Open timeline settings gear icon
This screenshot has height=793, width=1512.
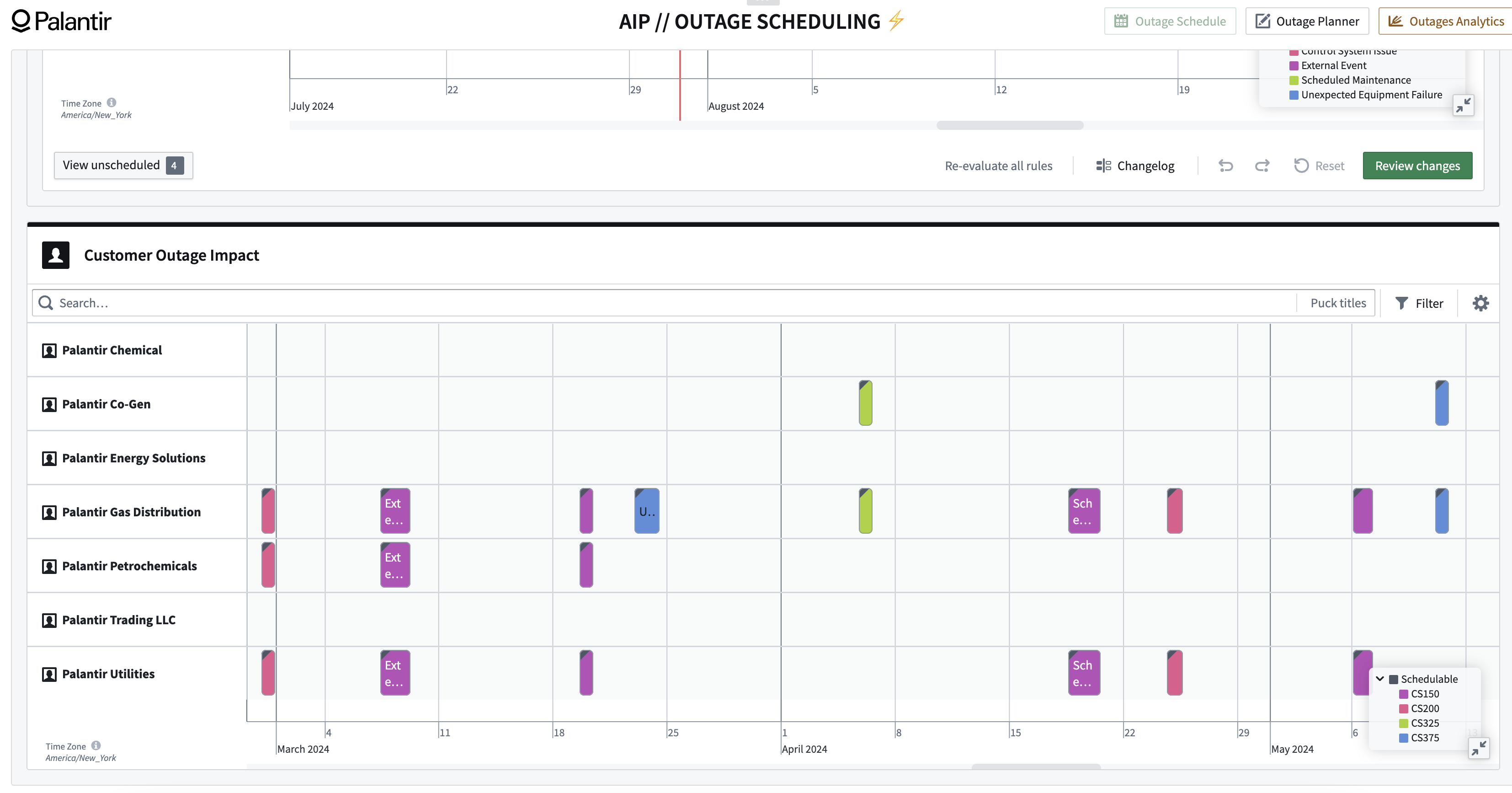point(1480,303)
